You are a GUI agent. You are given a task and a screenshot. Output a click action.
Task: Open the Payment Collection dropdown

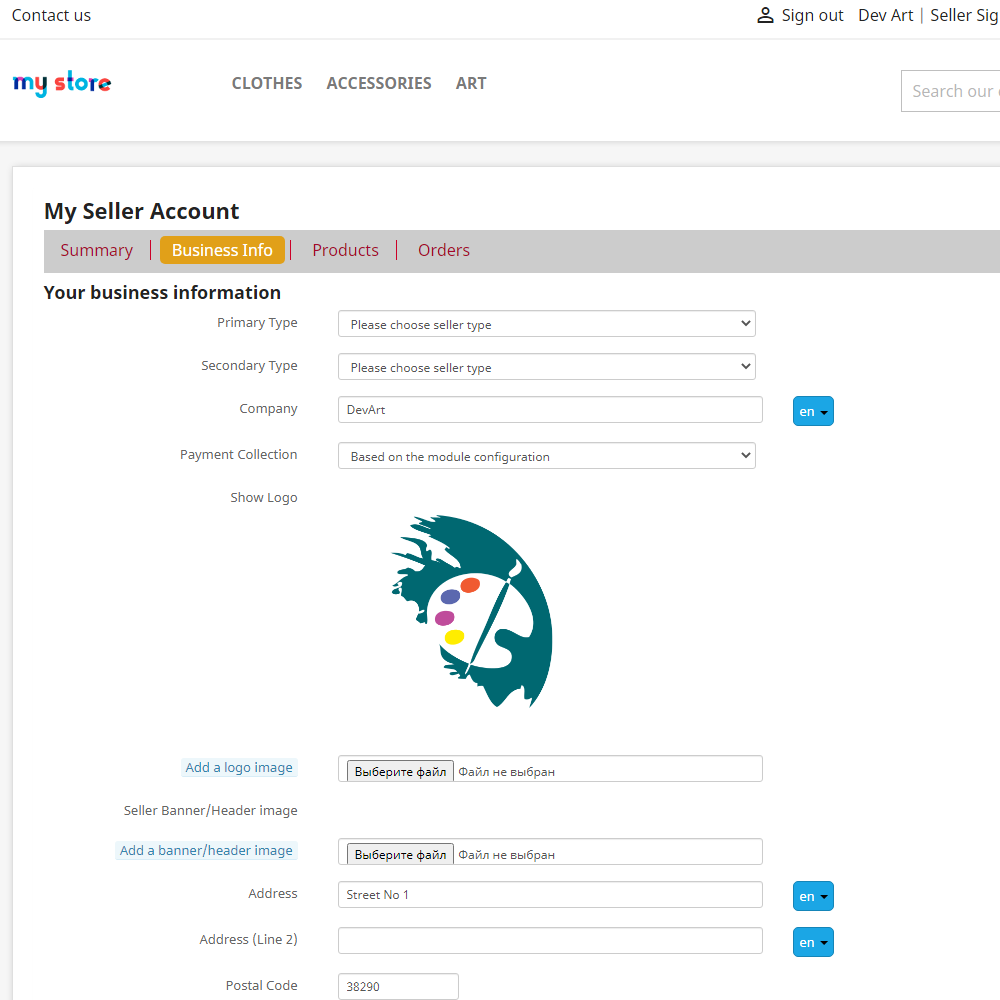coord(547,456)
